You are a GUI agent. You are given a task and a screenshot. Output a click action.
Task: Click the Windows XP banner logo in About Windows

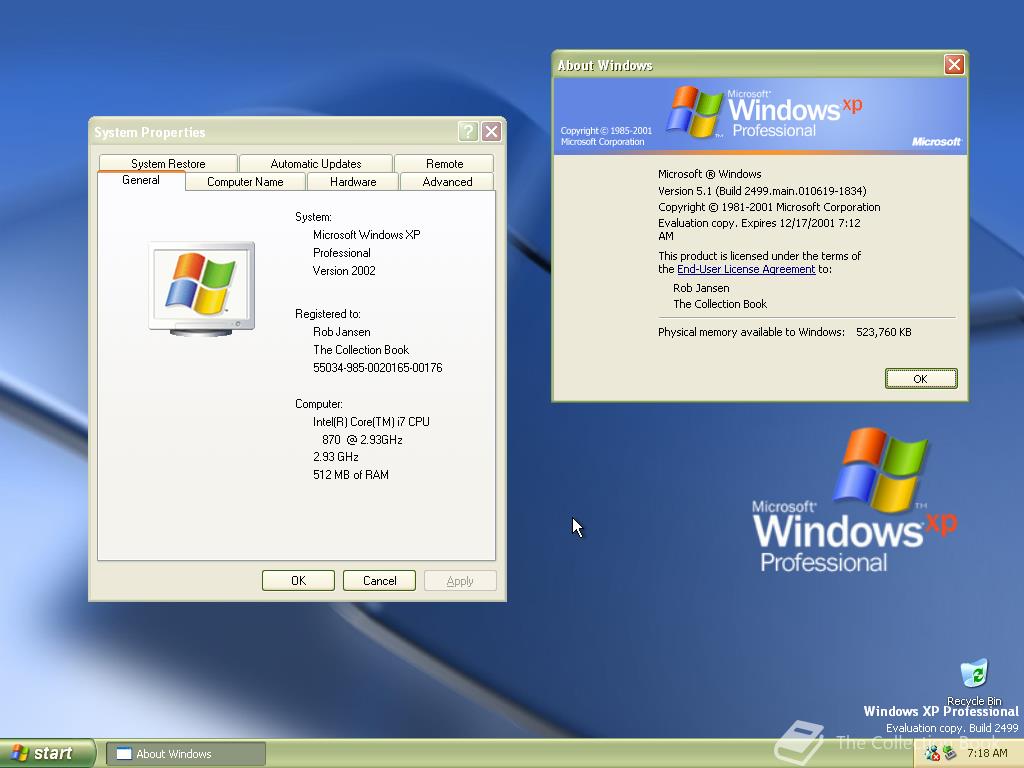click(x=763, y=112)
